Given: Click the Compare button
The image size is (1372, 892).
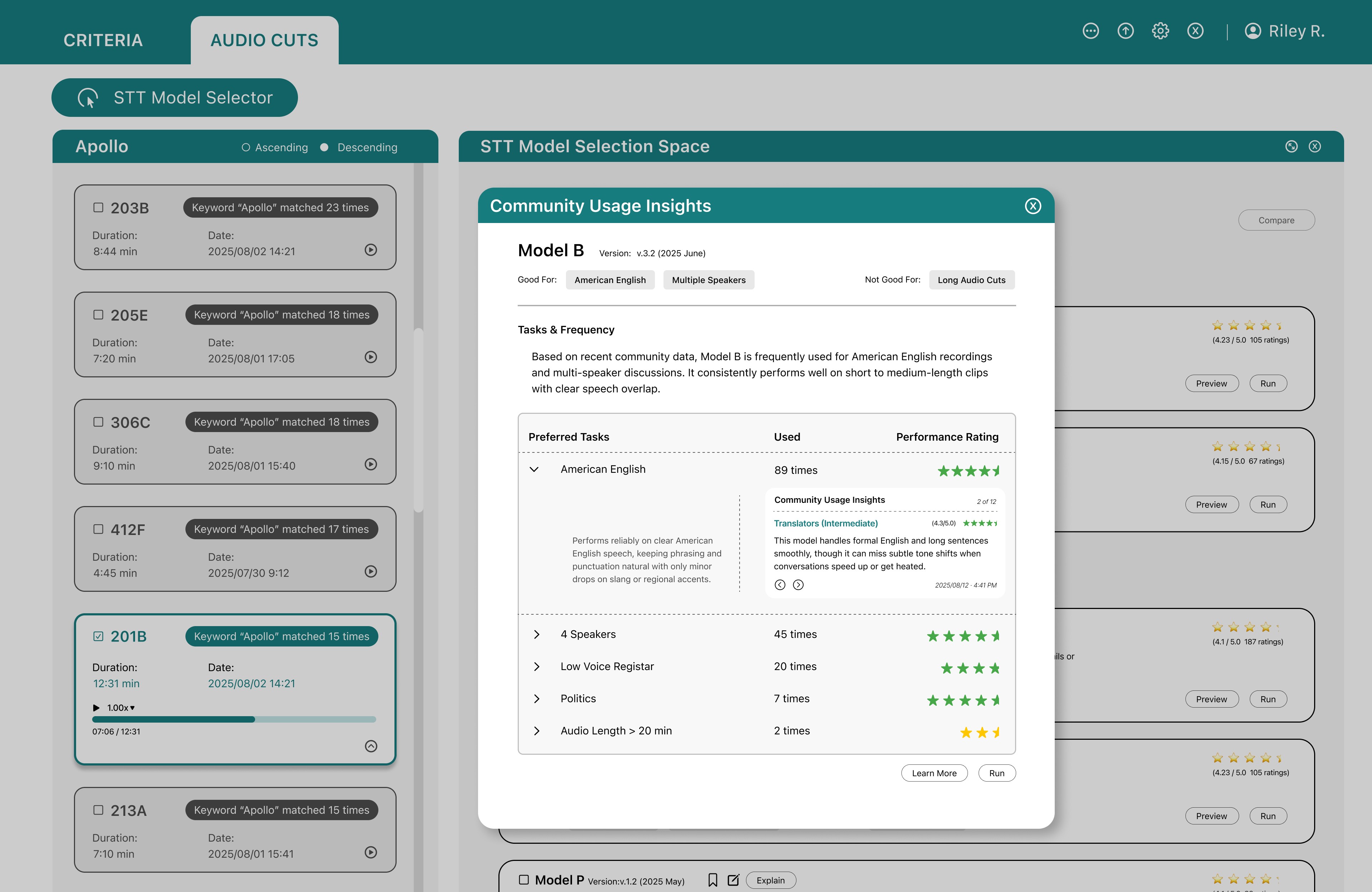Looking at the screenshot, I should [1276, 220].
